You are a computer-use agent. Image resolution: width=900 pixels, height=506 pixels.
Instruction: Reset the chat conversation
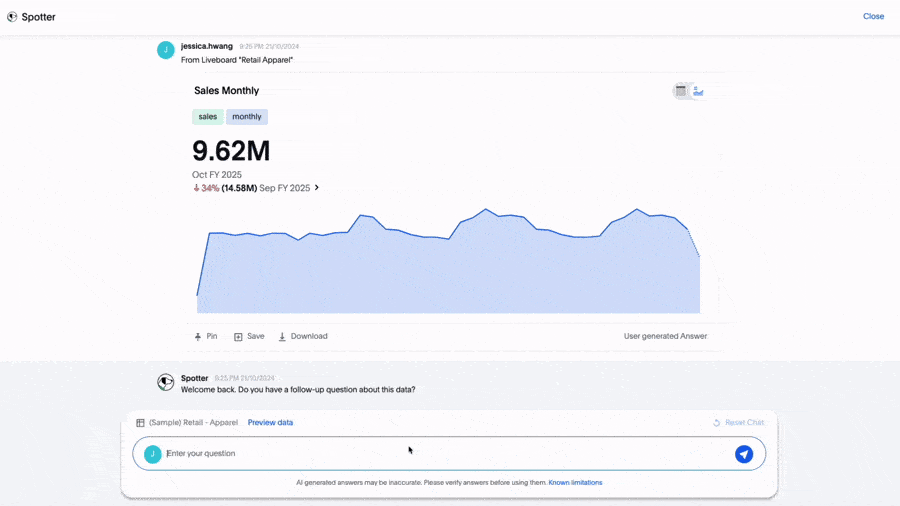(738, 423)
